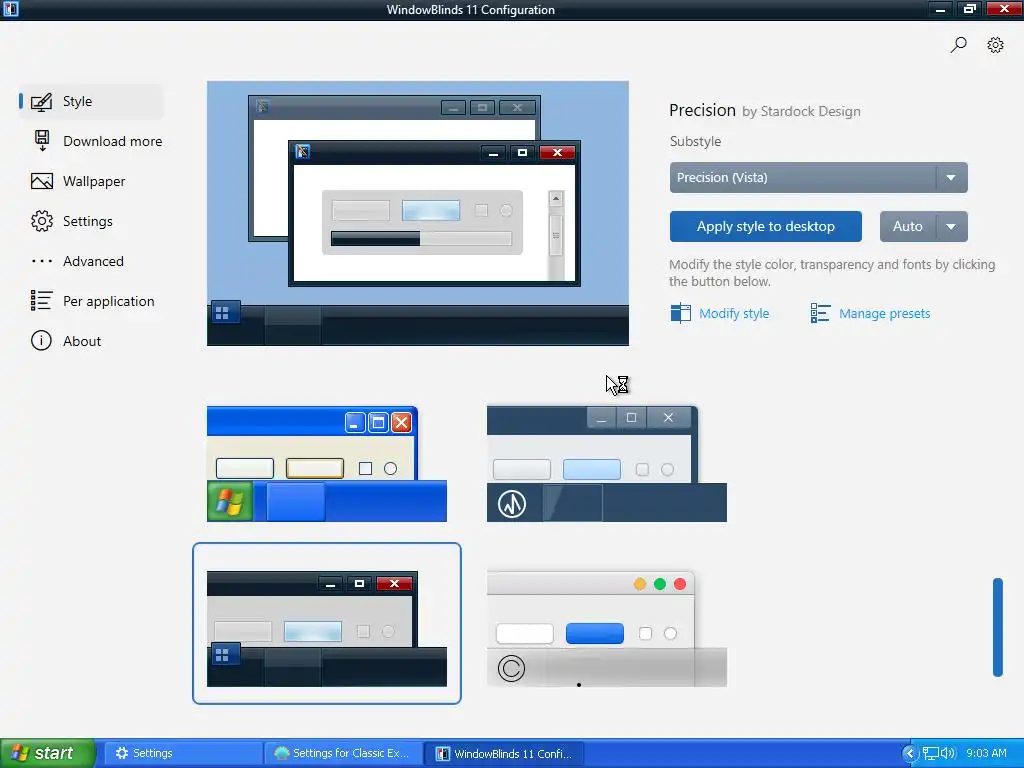The height and width of the screenshot is (768, 1024).
Task: Click the Manage presets icon
Action: tap(820, 313)
